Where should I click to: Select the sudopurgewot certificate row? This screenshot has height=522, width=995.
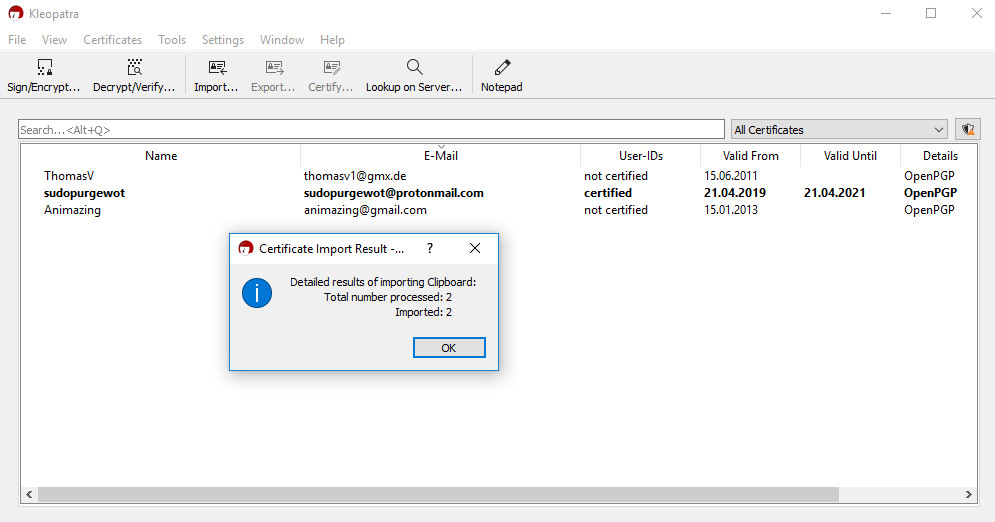(499, 193)
